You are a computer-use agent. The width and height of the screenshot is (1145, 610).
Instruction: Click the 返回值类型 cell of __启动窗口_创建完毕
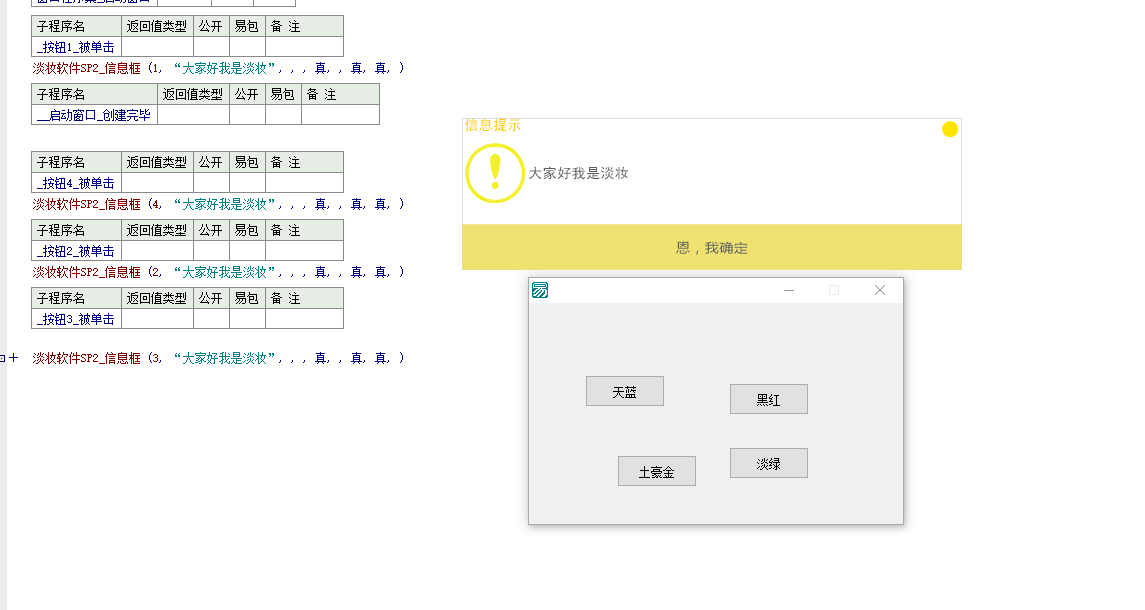[193, 115]
